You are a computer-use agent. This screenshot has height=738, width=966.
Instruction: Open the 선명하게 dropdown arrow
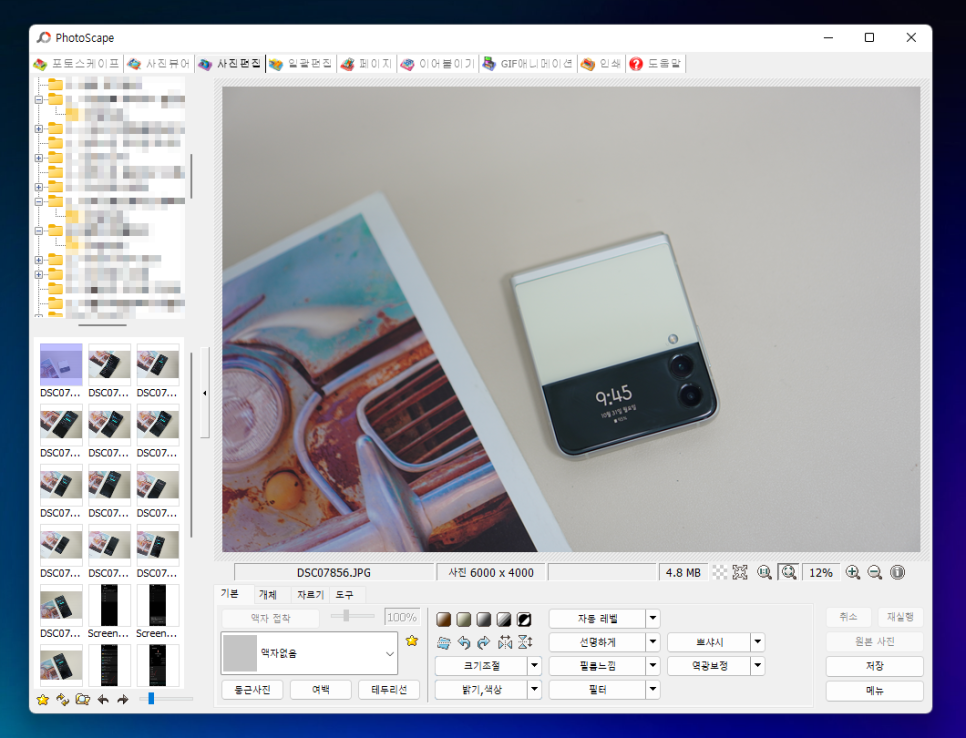coord(652,642)
